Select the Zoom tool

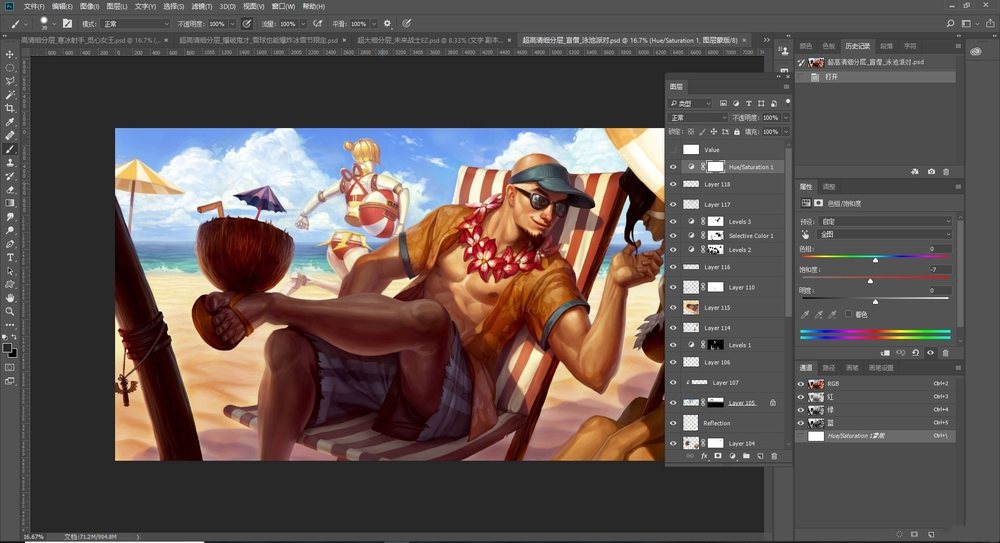[10, 311]
